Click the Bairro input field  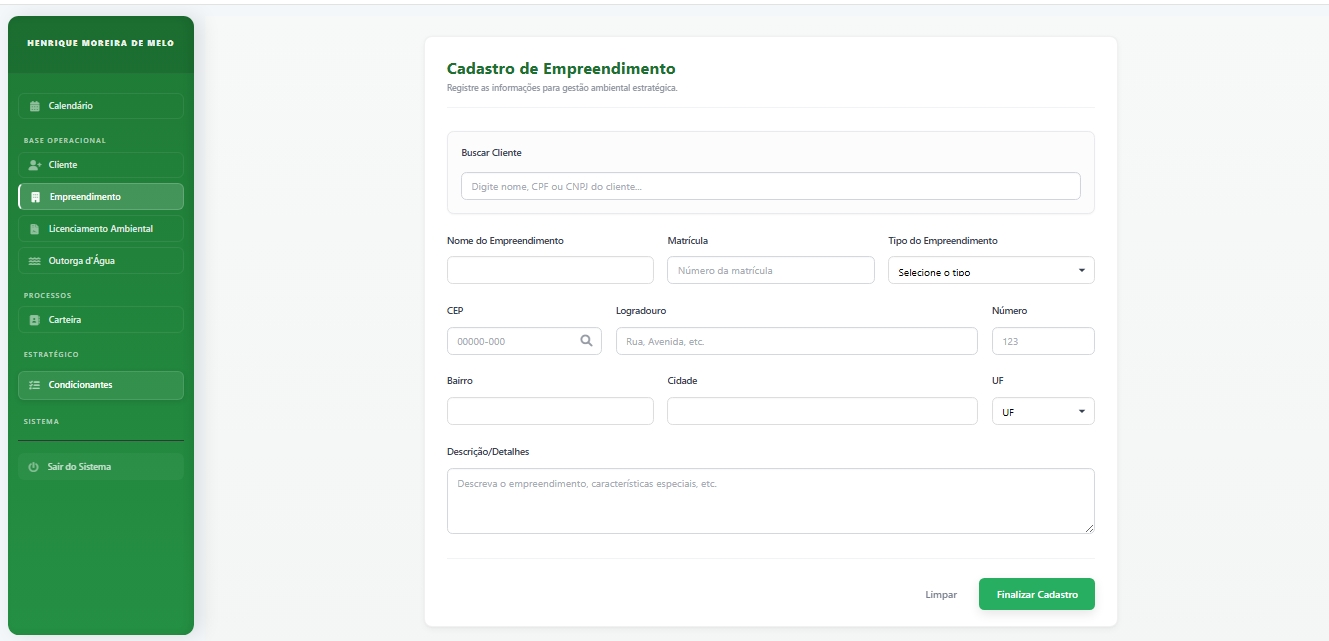pos(550,411)
